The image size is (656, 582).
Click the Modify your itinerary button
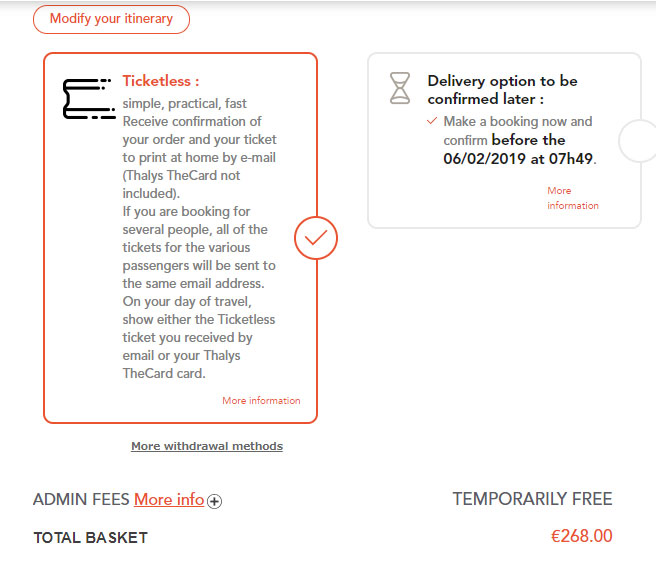point(111,19)
